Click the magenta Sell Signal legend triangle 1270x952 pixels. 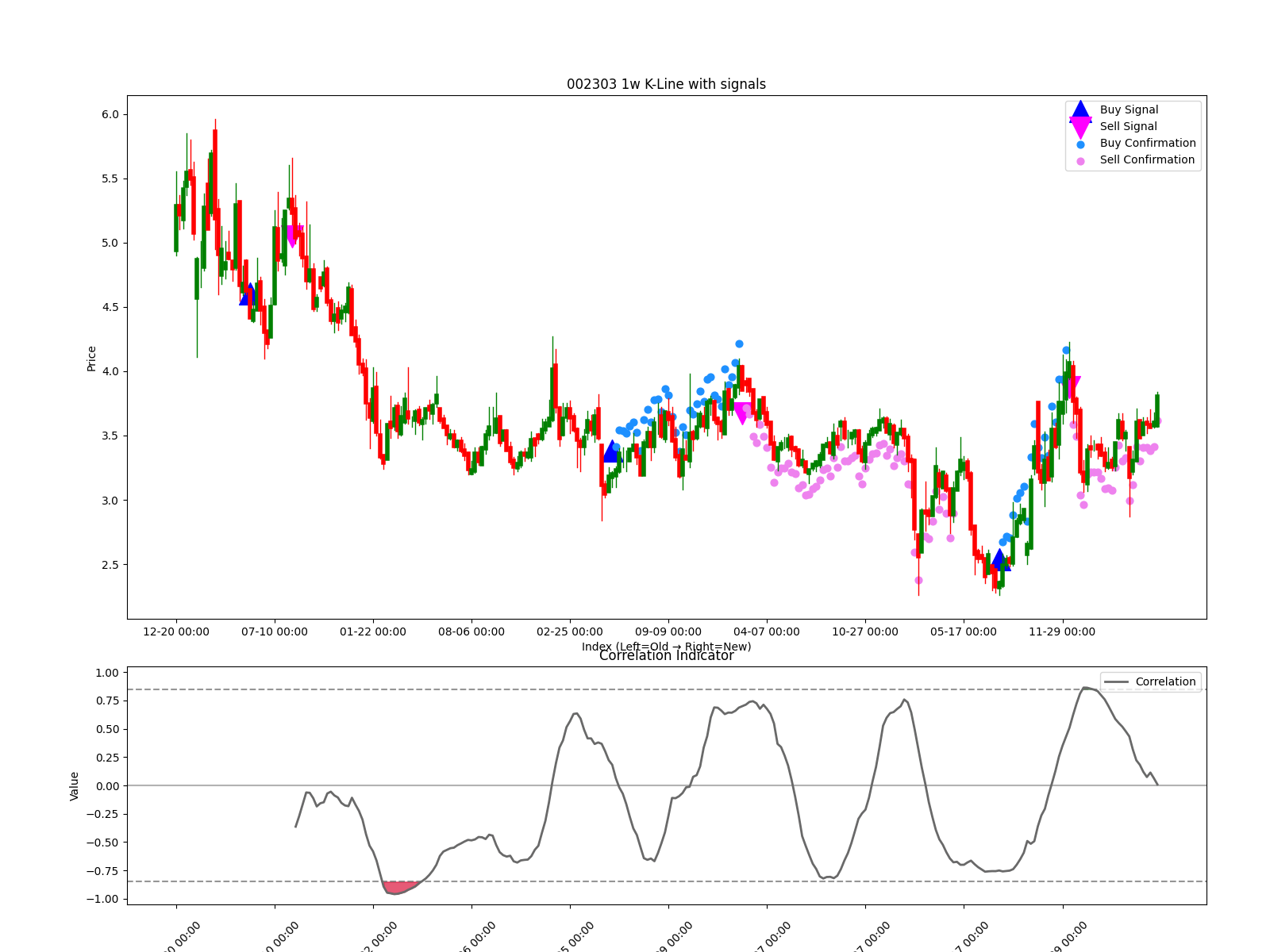(1080, 128)
